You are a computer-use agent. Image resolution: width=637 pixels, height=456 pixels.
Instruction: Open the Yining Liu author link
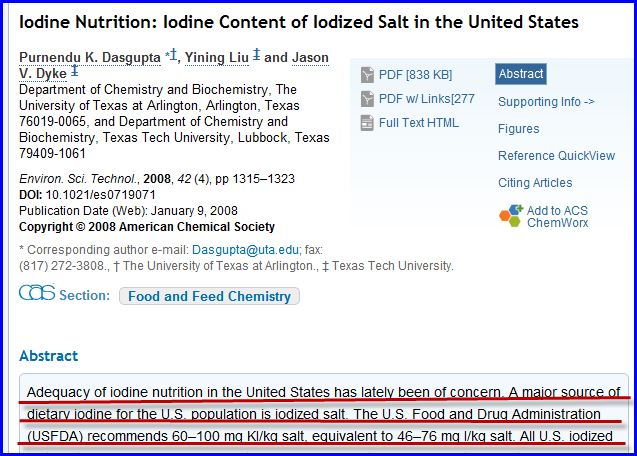(216, 58)
